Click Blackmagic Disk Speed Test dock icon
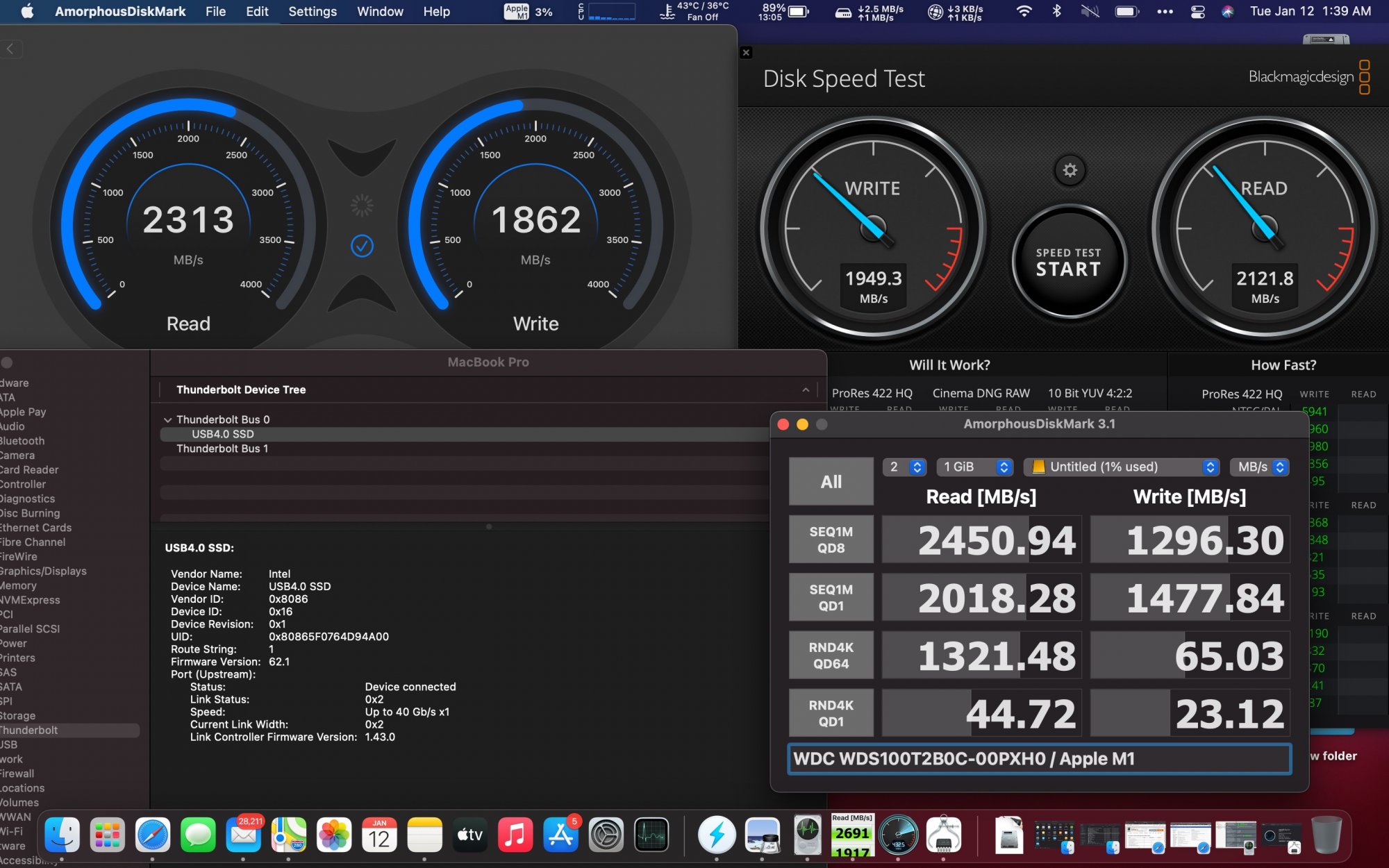 pyautogui.click(x=898, y=835)
